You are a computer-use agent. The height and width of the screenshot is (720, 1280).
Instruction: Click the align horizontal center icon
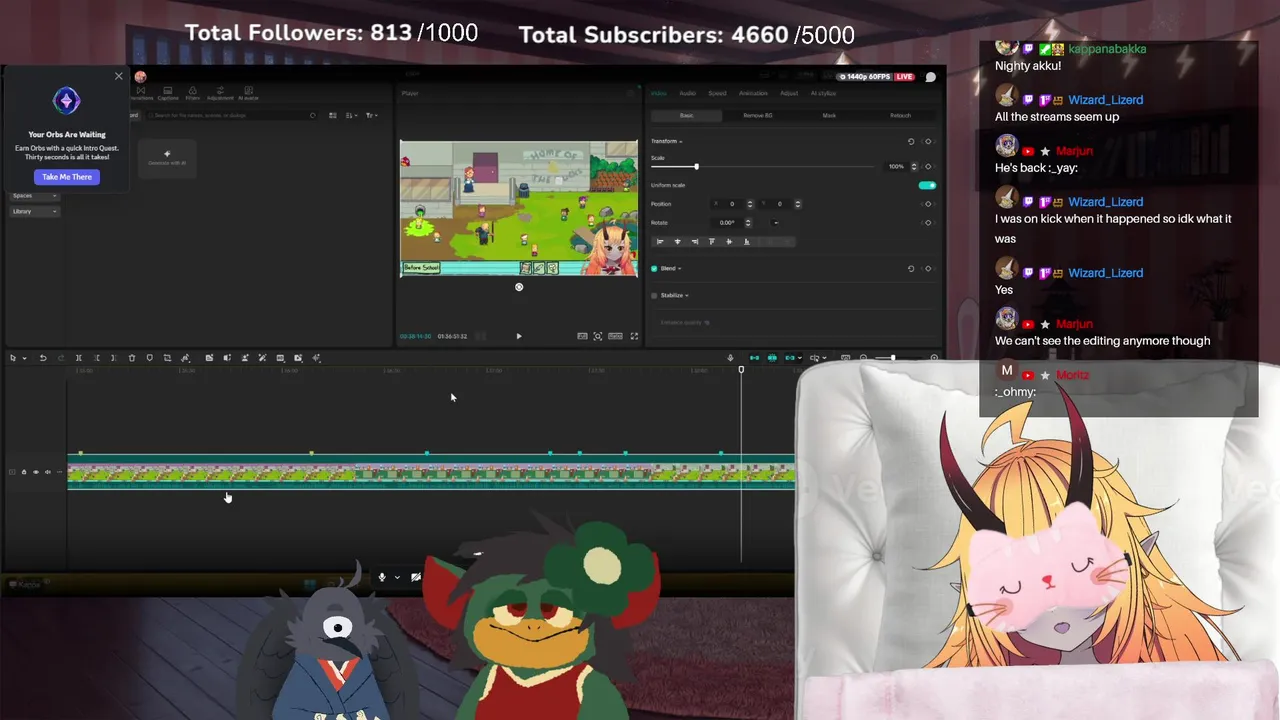point(677,242)
